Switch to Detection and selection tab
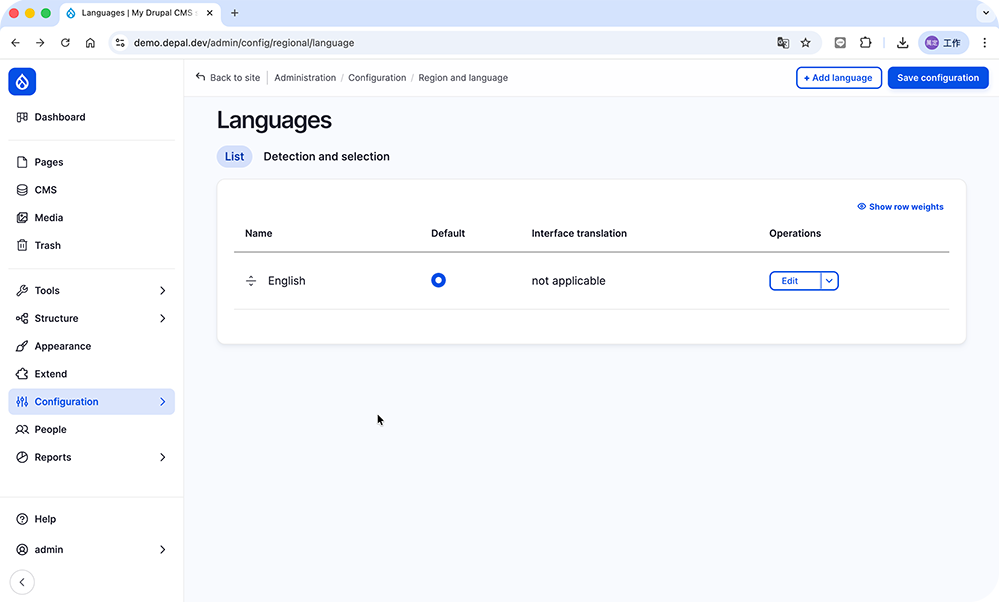This screenshot has height=603, width=1000. pyautogui.click(x=326, y=157)
